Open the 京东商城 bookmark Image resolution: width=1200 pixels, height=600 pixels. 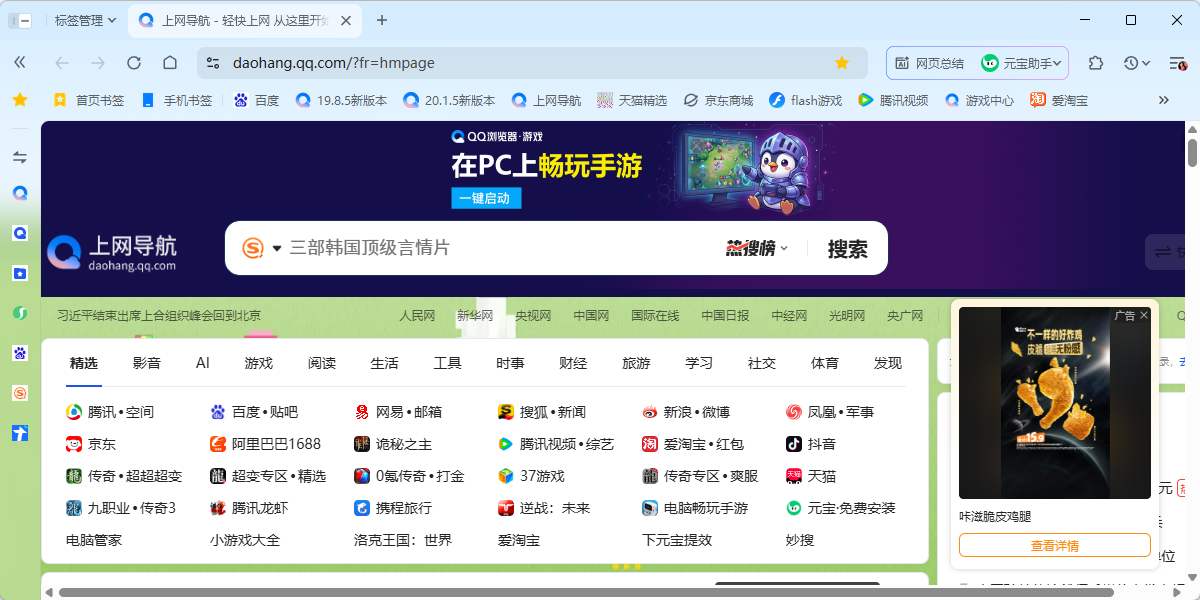pyautogui.click(x=718, y=100)
